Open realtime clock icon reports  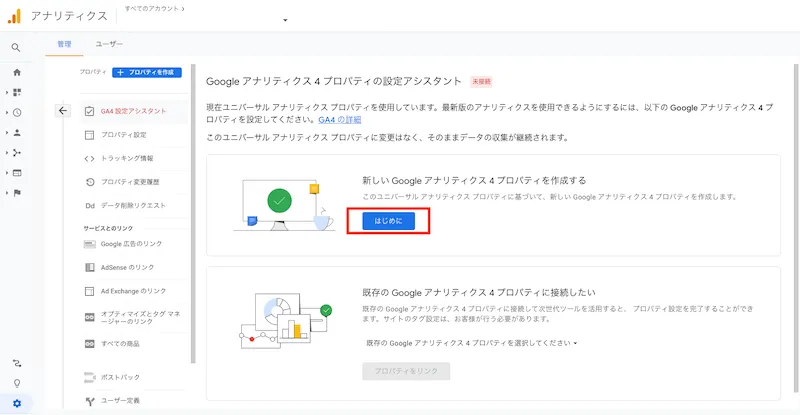17,112
